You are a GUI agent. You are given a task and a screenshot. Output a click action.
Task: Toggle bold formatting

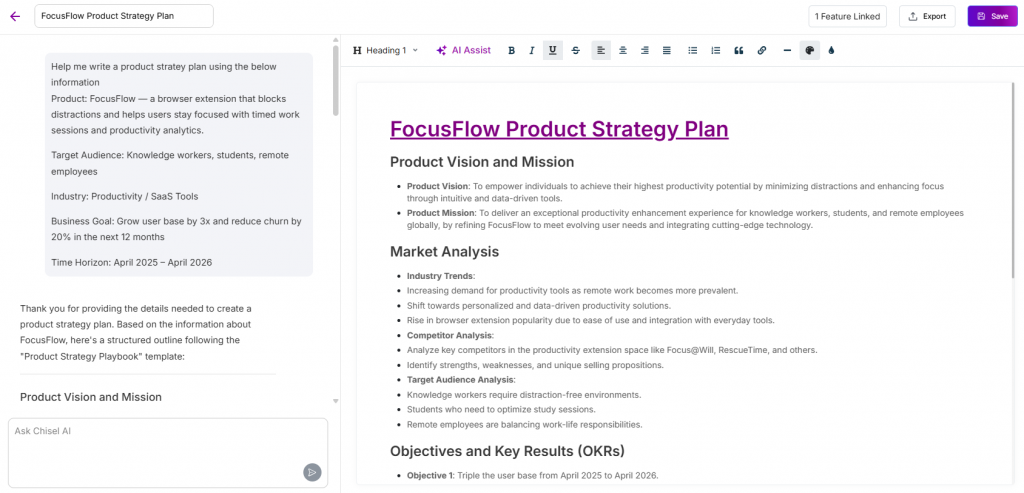511,50
